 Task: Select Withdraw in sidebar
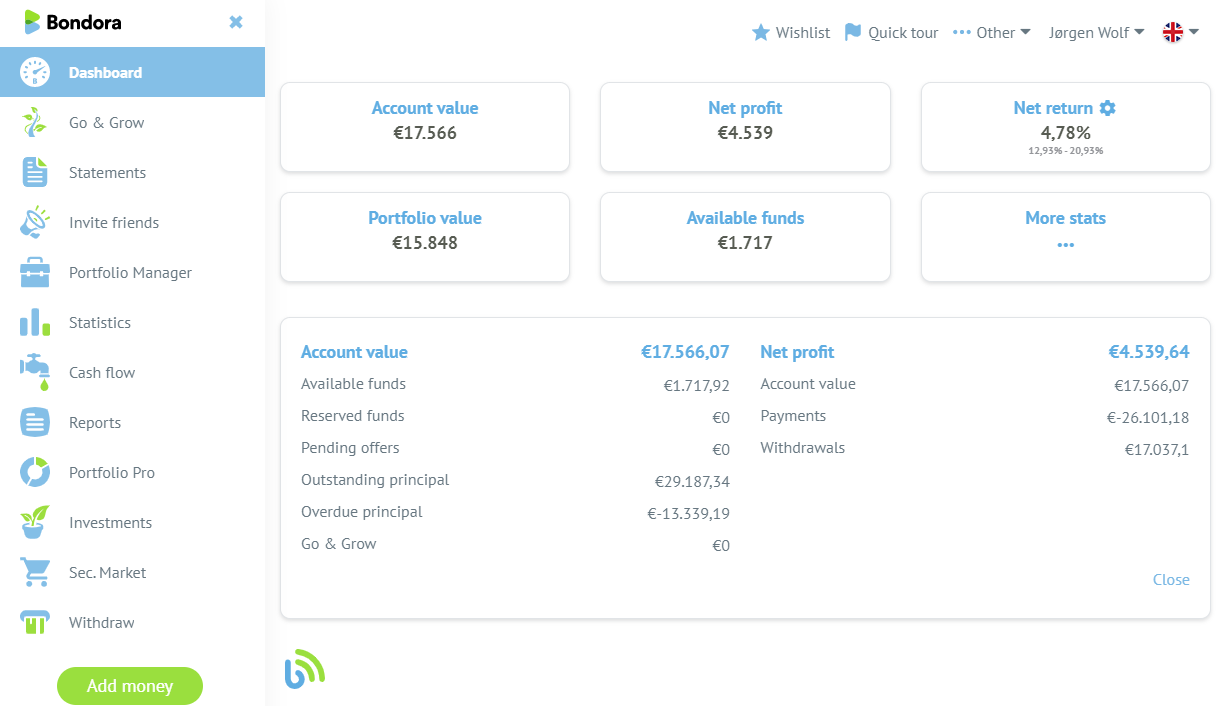tap(132, 622)
